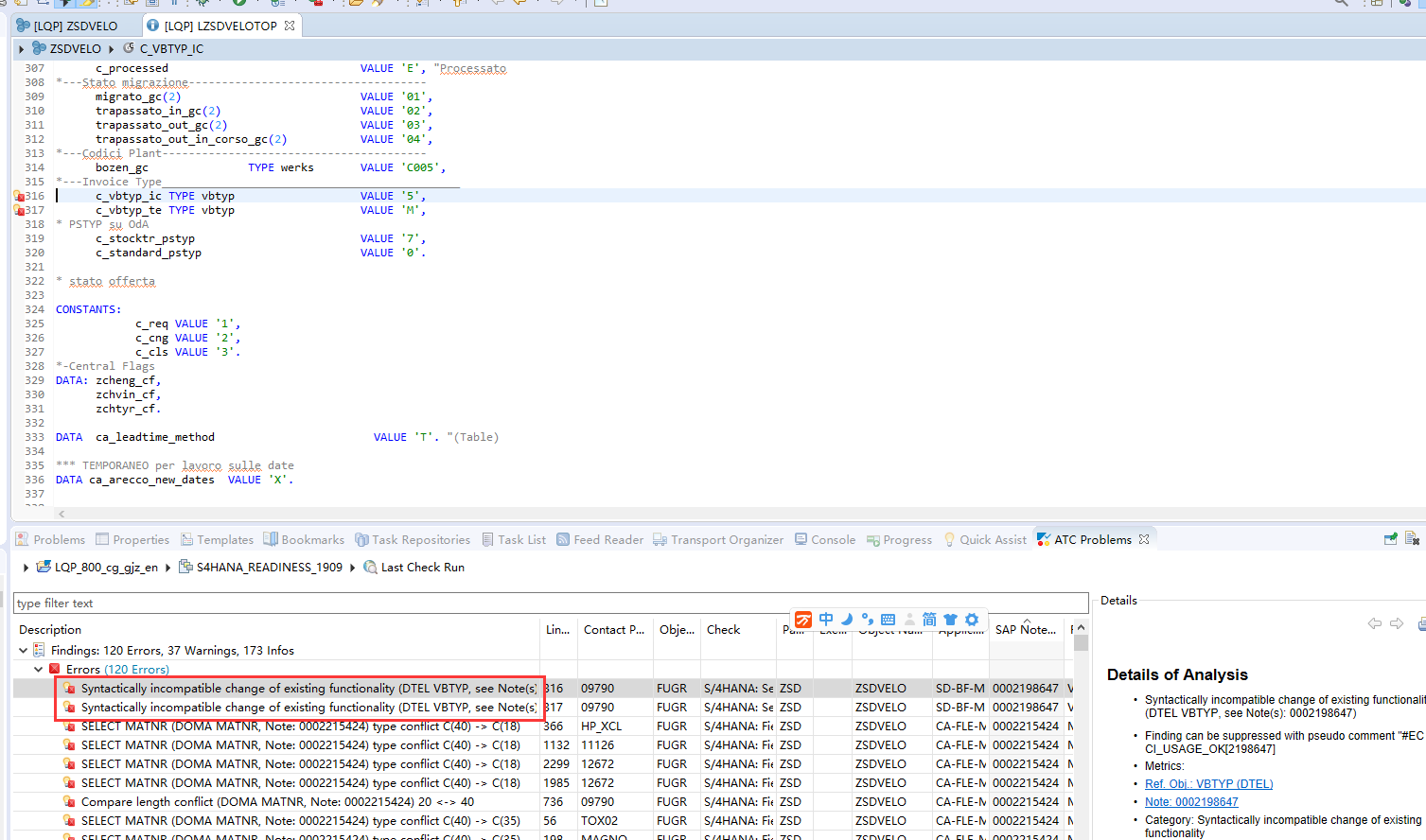Open the Sogou skin (t-shirt) selector
The width and height of the screenshot is (1426, 840).
tap(950, 620)
